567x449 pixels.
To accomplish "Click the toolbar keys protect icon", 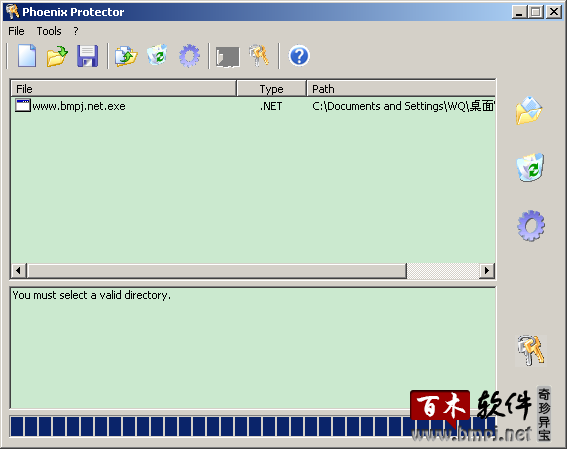I will tap(259, 55).
